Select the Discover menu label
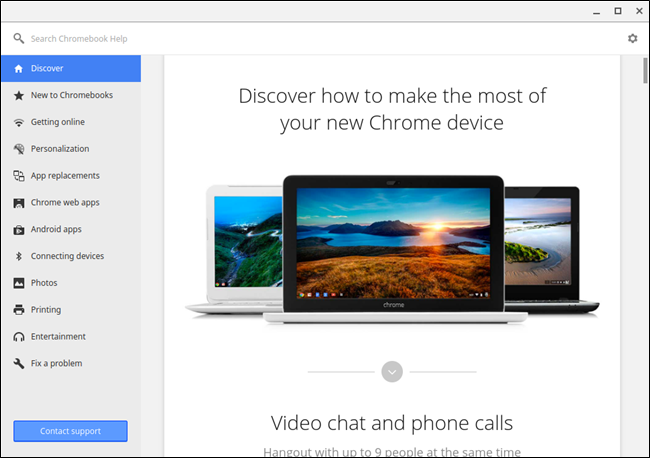This screenshot has width=650, height=458. pos(47,68)
